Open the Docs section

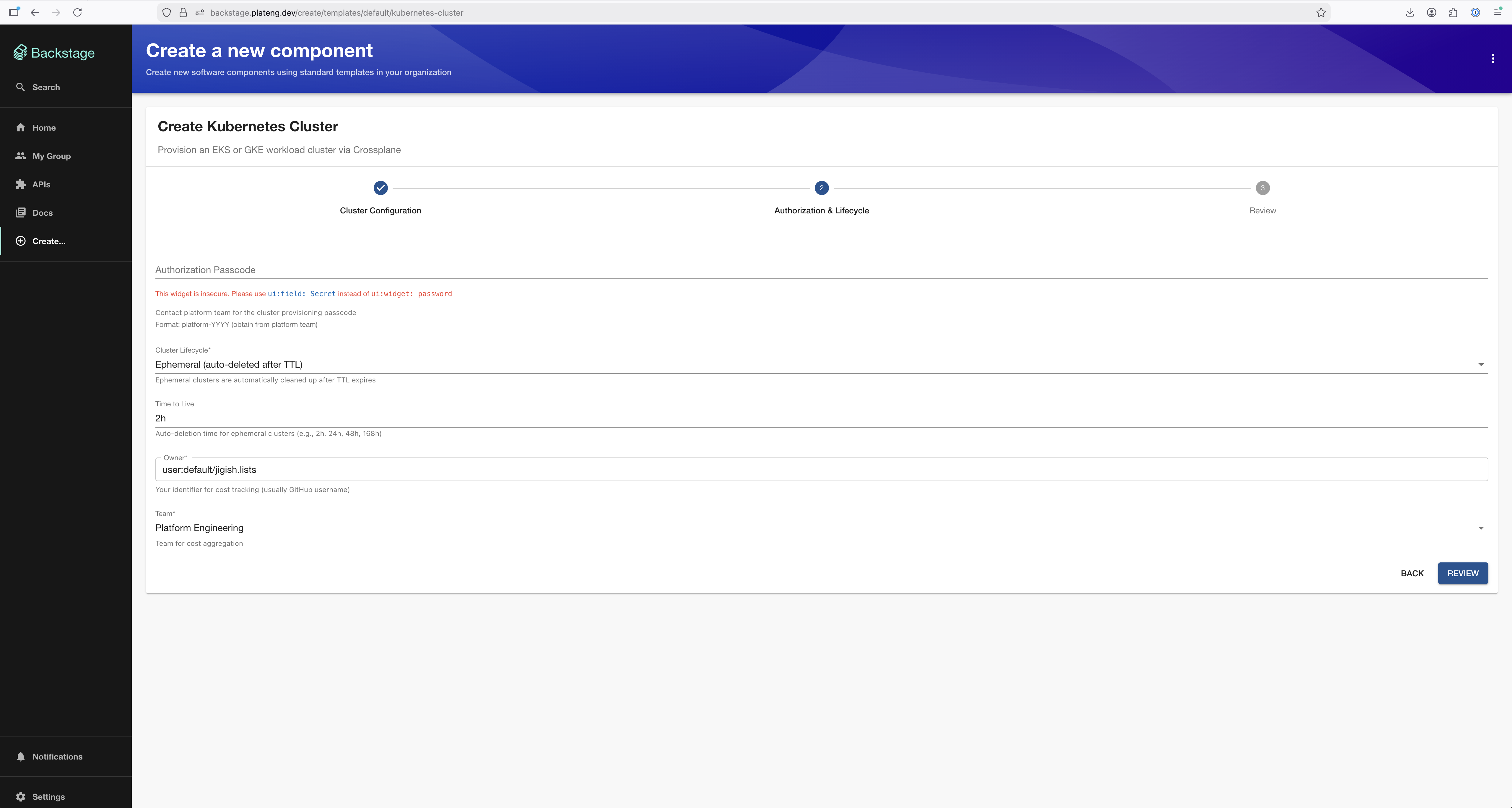click(42, 212)
